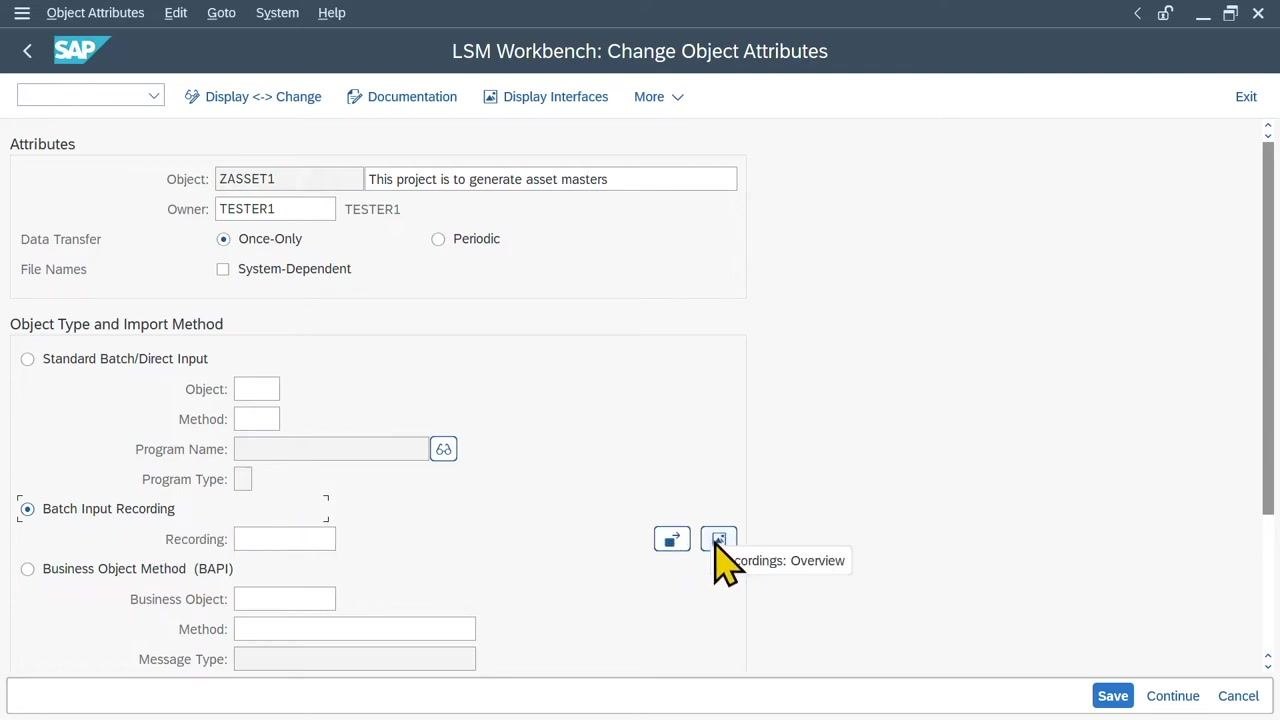The width and height of the screenshot is (1280, 720).
Task: Click the Cancel button
Action: tap(1238, 696)
